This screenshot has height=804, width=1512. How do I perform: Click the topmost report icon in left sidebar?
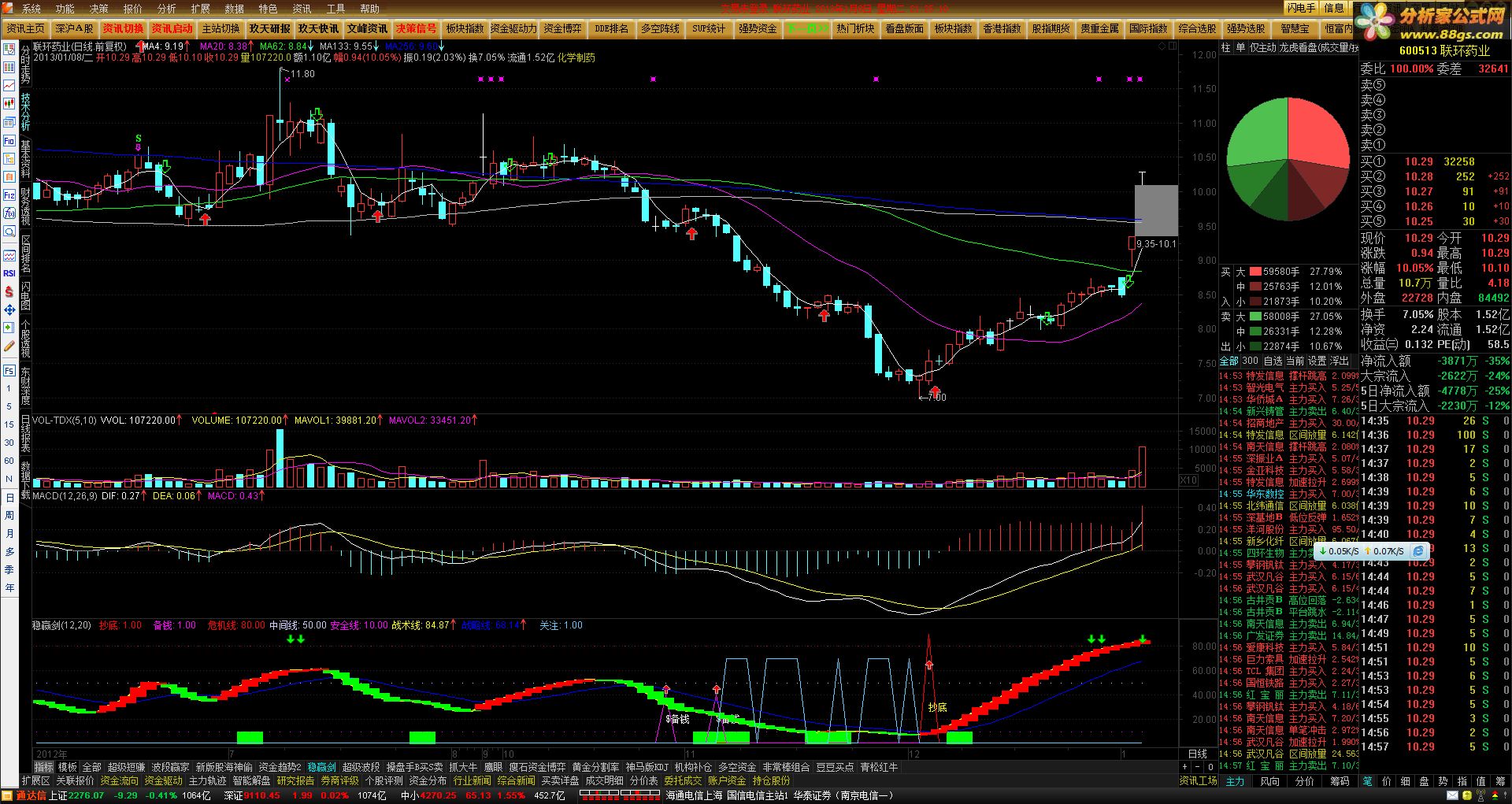click(x=9, y=49)
